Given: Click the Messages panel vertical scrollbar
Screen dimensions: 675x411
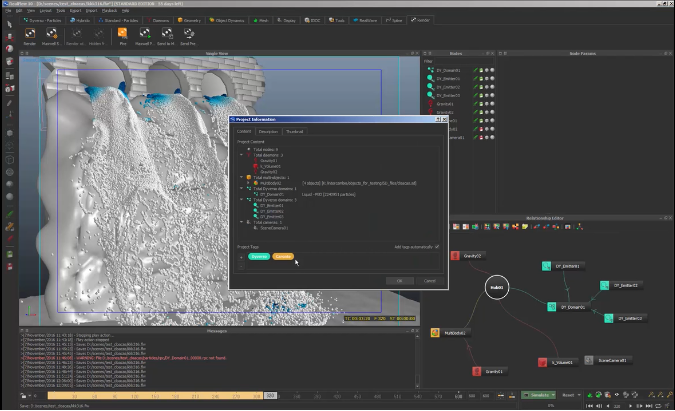Looking at the screenshot, I should click(x=417, y=360).
